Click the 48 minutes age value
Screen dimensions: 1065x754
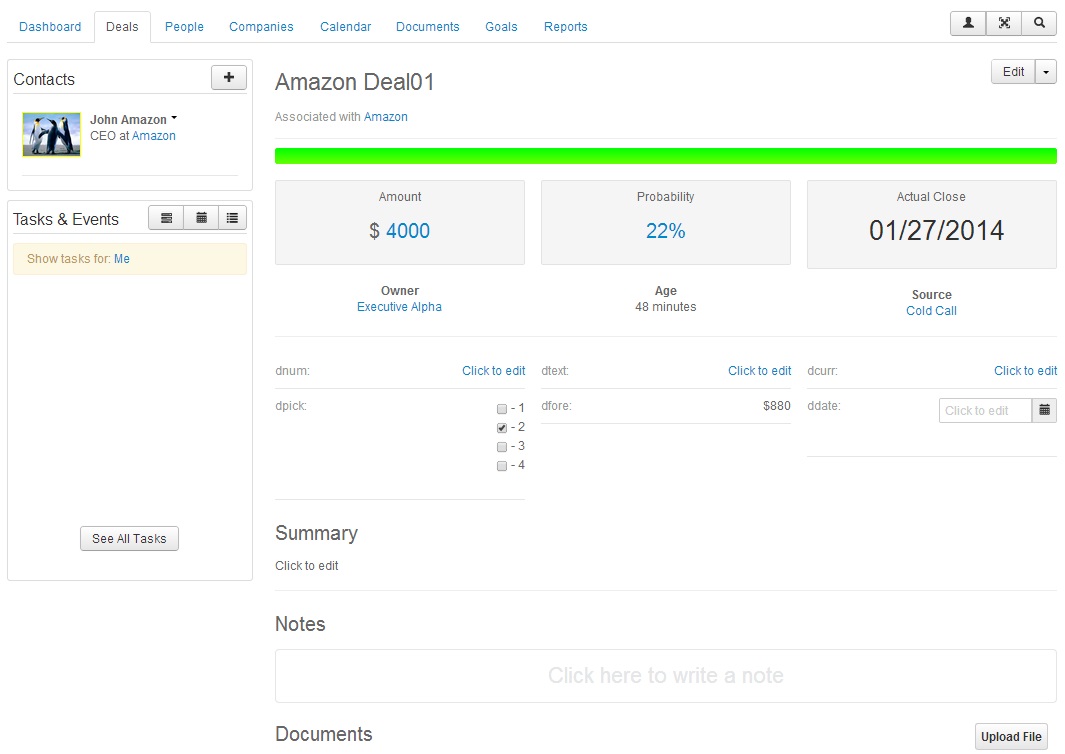point(666,306)
